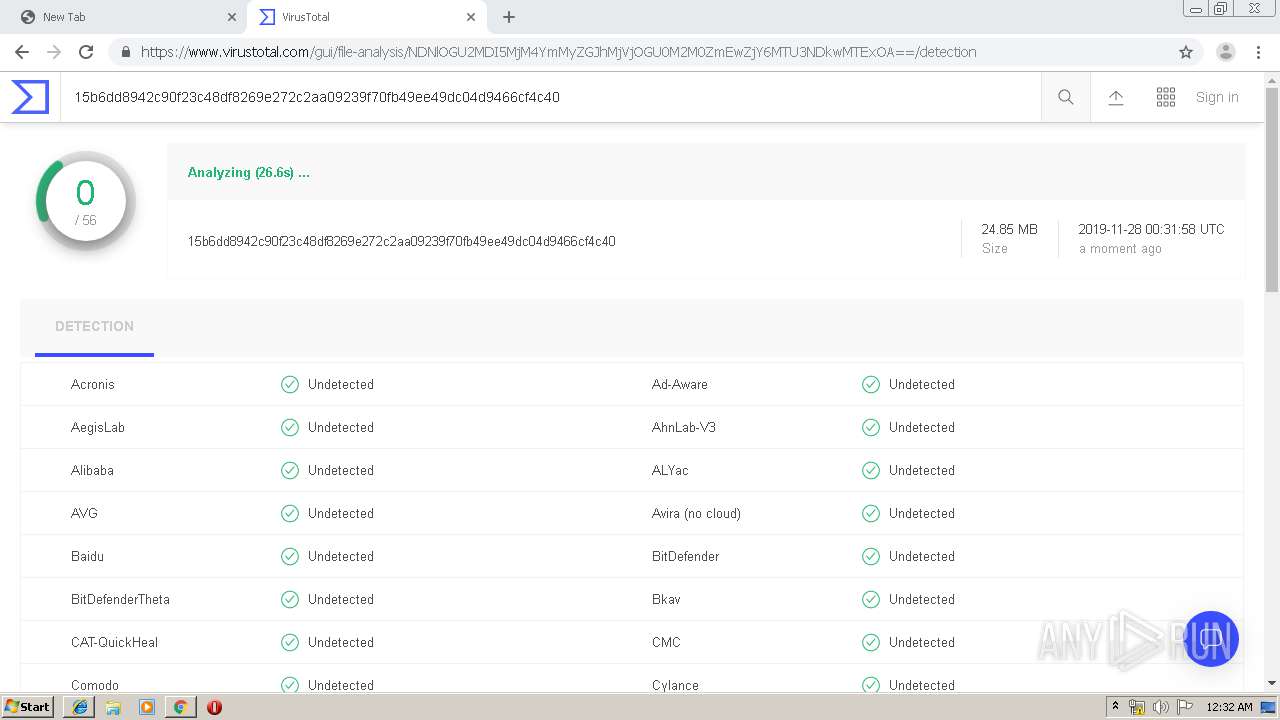
Task: Click the browser forward arrow
Action: [54, 52]
